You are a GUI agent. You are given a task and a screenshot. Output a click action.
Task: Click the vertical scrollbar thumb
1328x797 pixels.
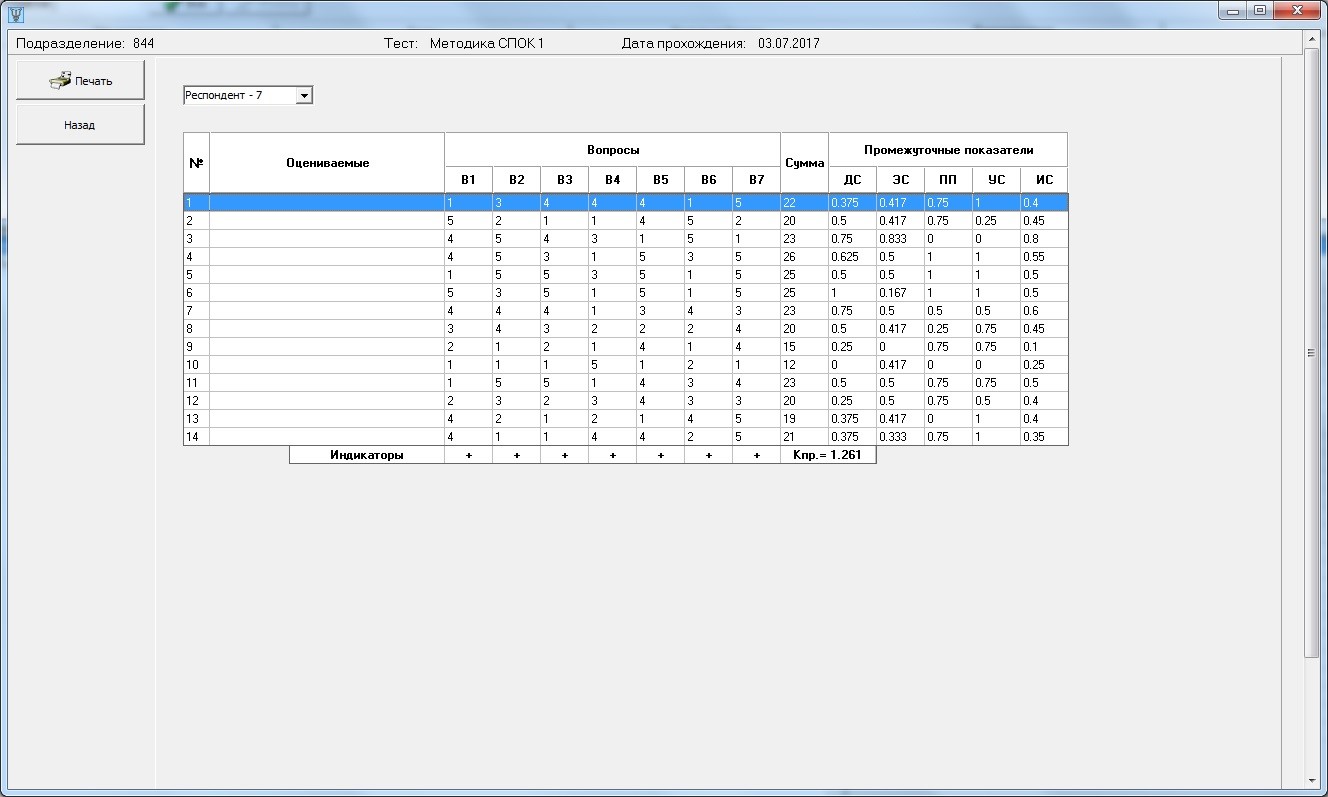coord(1311,352)
